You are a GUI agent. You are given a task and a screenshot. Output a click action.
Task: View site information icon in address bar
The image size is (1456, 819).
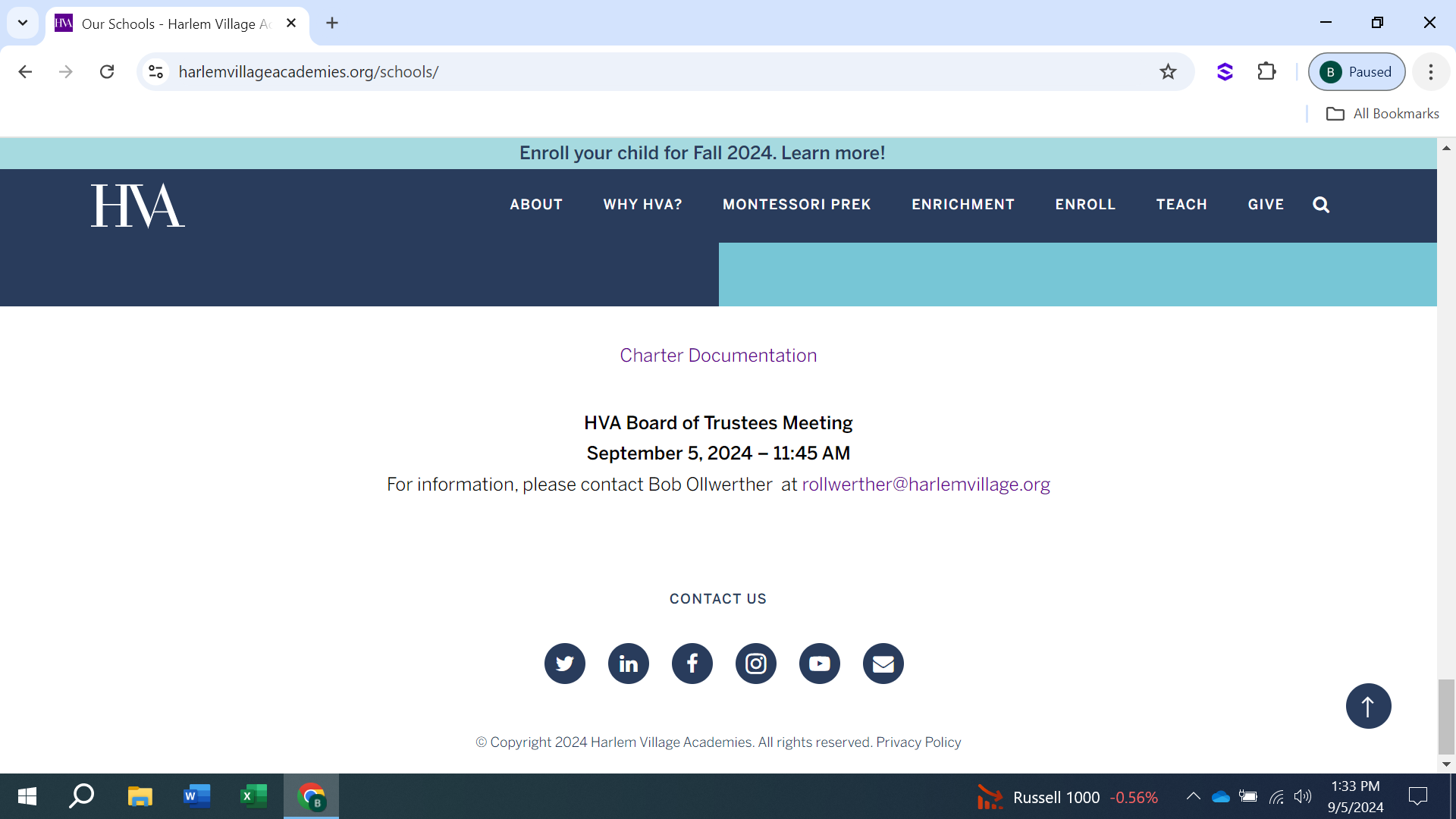click(155, 71)
